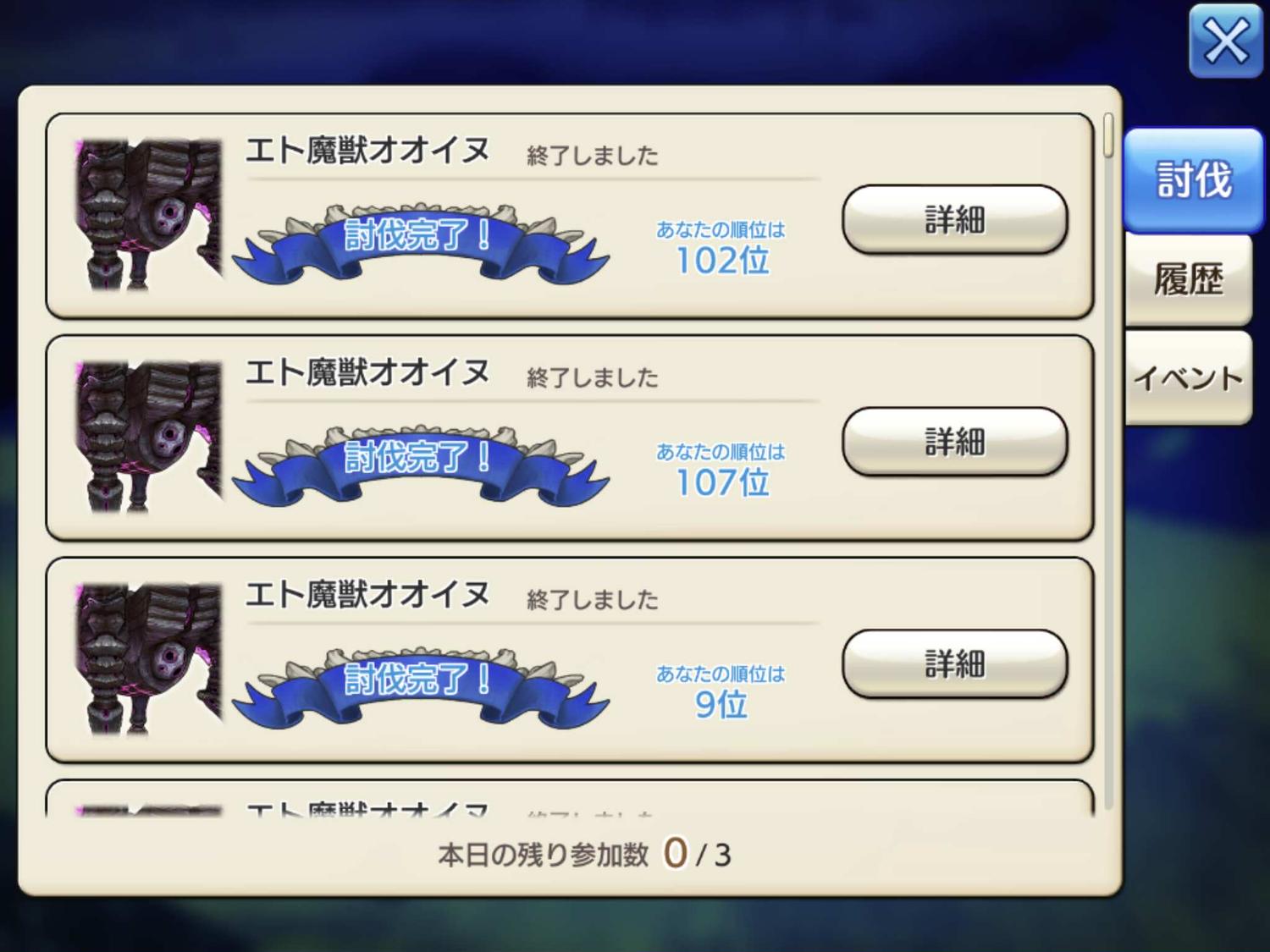This screenshot has height=952, width=1270.
Task: Open 詳細 for the 9位 entry
Action: tap(954, 664)
